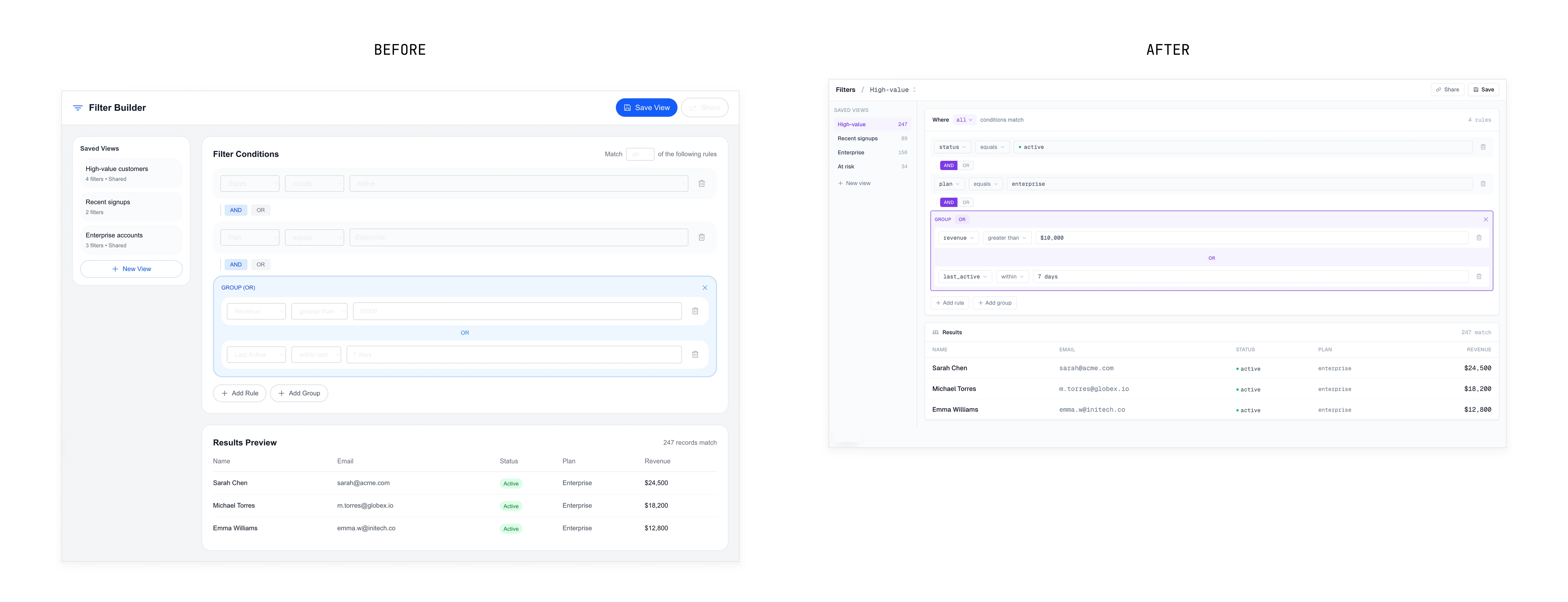The image size is (1568, 602).
Task: Expand the High-value view switcher in breadcrumb
Action: pos(914,90)
